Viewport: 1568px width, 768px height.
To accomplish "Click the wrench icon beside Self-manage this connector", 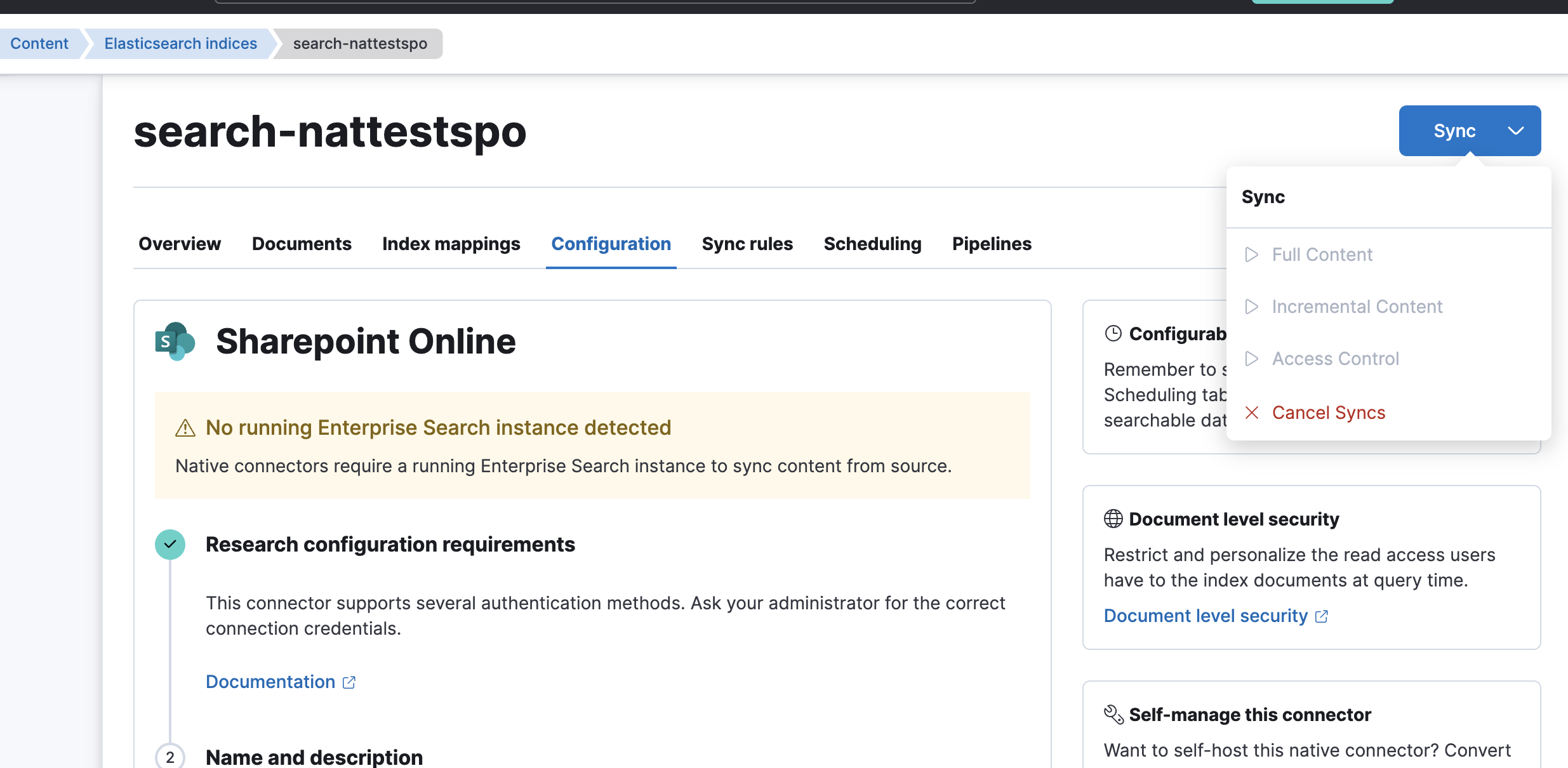I will tap(1113, 714).
